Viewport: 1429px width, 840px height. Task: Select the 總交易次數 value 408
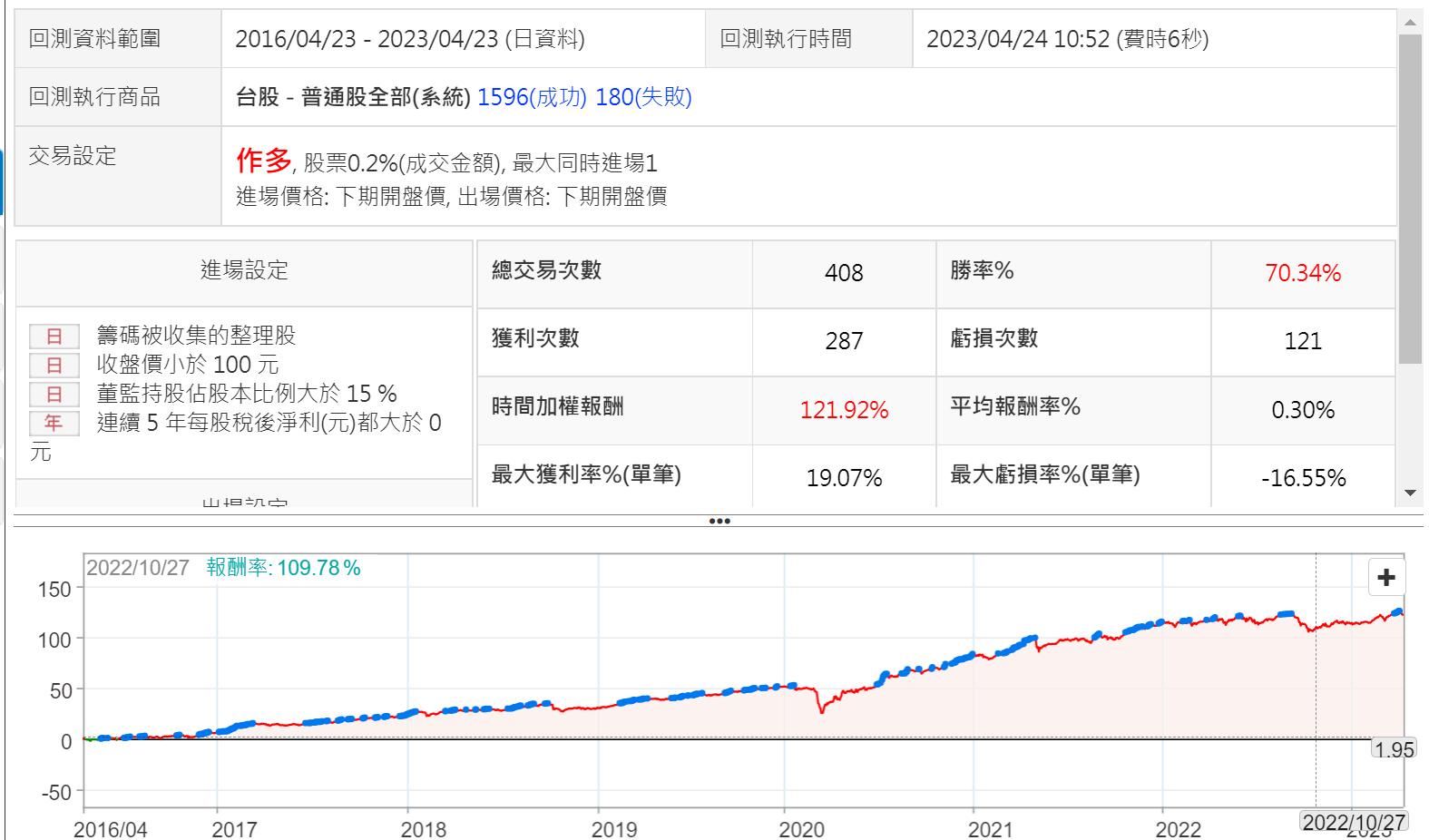tap(844, 273)
